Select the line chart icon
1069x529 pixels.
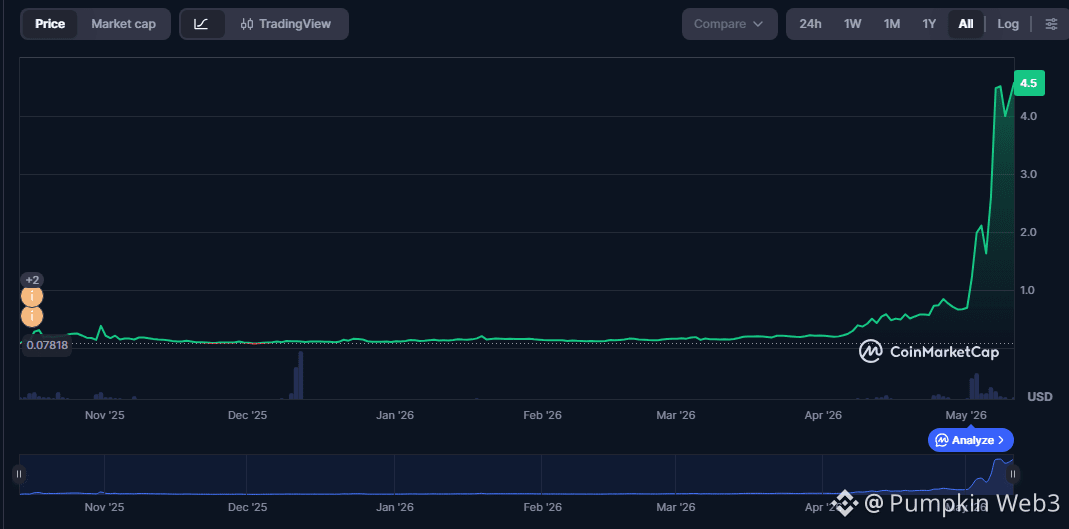(x=201, y=24)
